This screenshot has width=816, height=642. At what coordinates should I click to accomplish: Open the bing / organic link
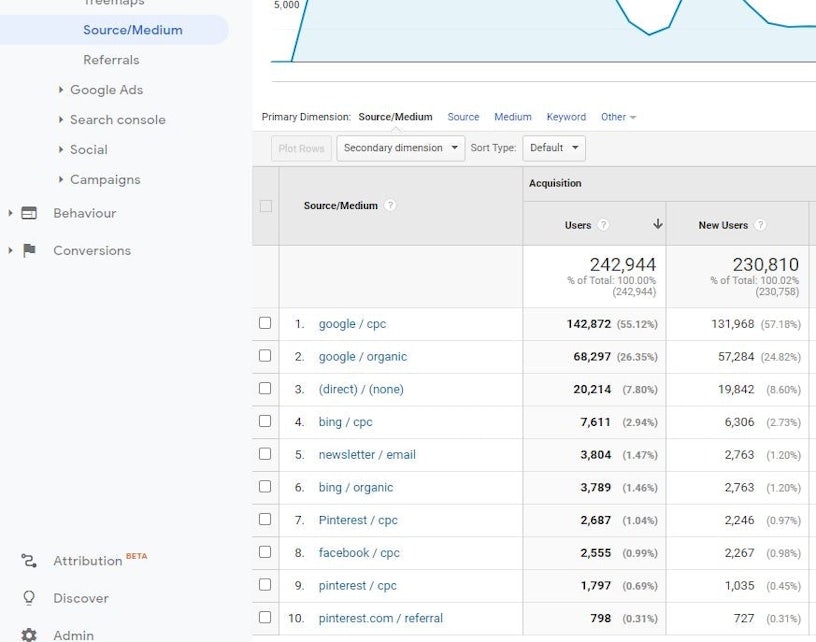pyautogui.click(x=356, y=487)
